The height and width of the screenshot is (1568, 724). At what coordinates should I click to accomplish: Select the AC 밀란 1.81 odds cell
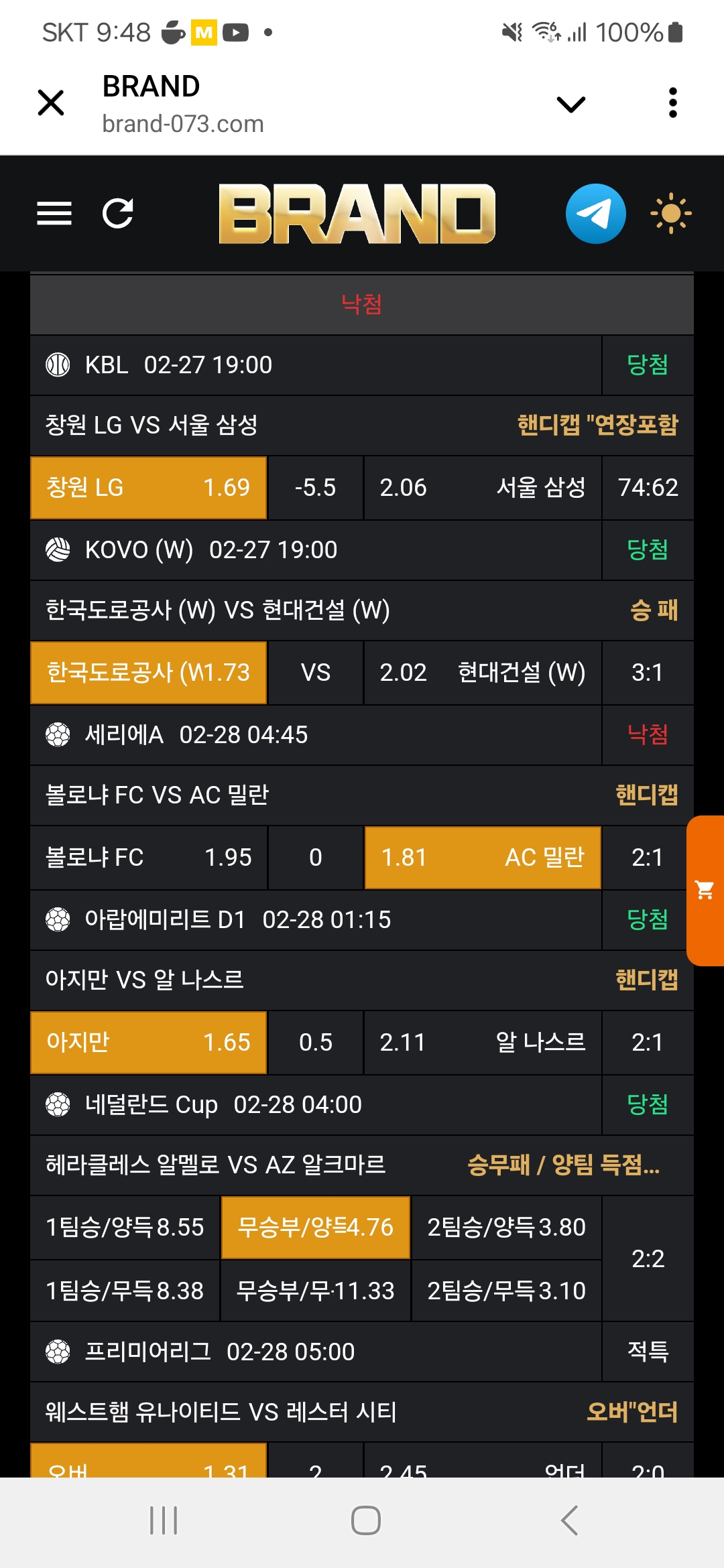coord(482,858)
